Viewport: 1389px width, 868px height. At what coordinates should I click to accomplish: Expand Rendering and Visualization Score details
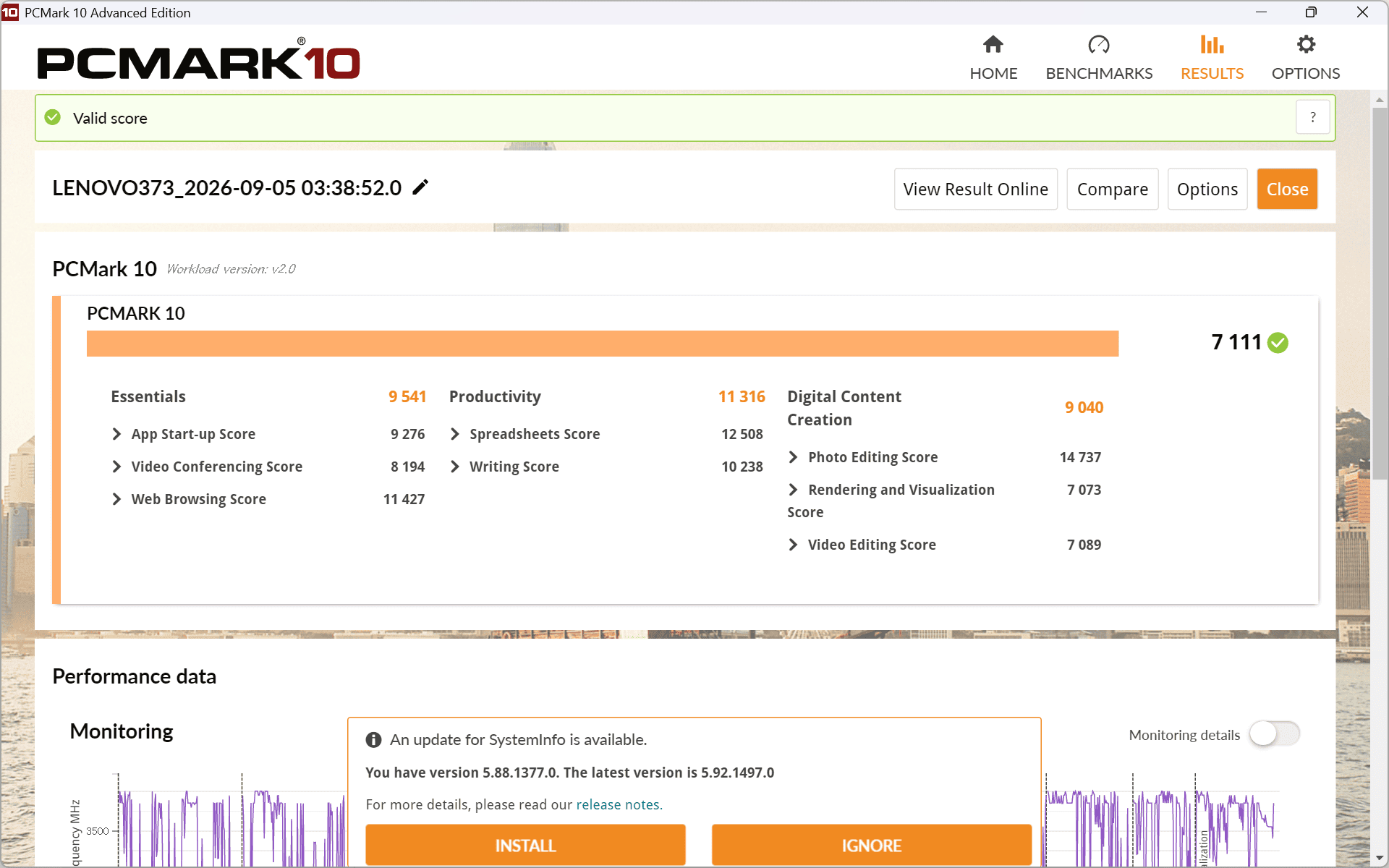click(x=794, y=490)
